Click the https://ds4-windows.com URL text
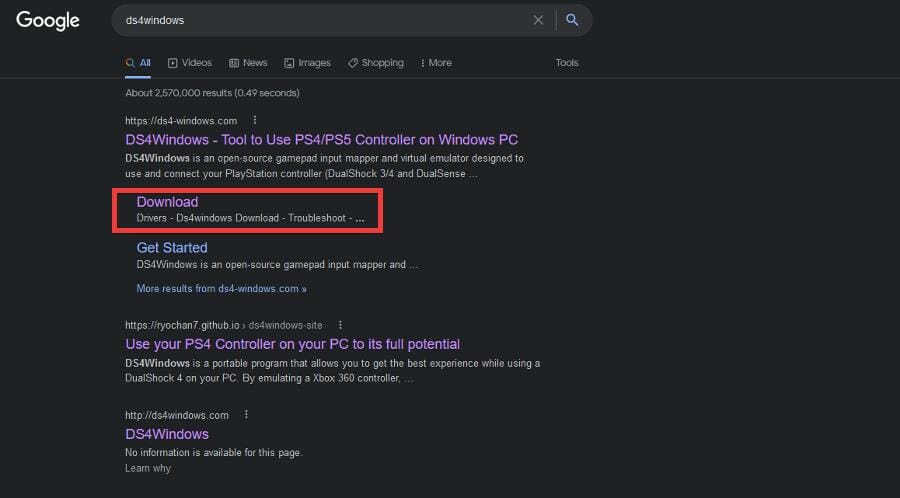This screenshot has height=498, width=900. tap(181, 120)
